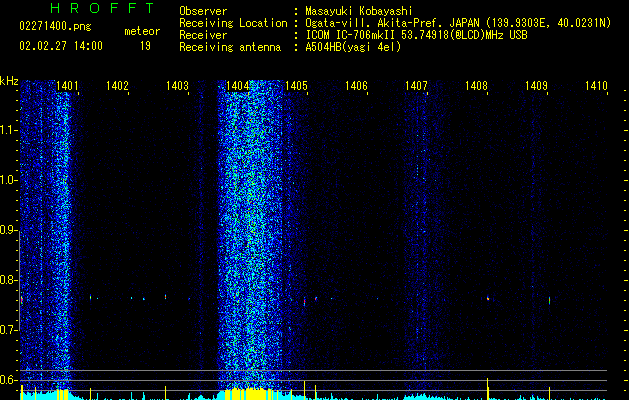Click the 0.9 kHz frequency tick label
The height and width of the screenshot is (400, 629).
[x=9, y=230]
